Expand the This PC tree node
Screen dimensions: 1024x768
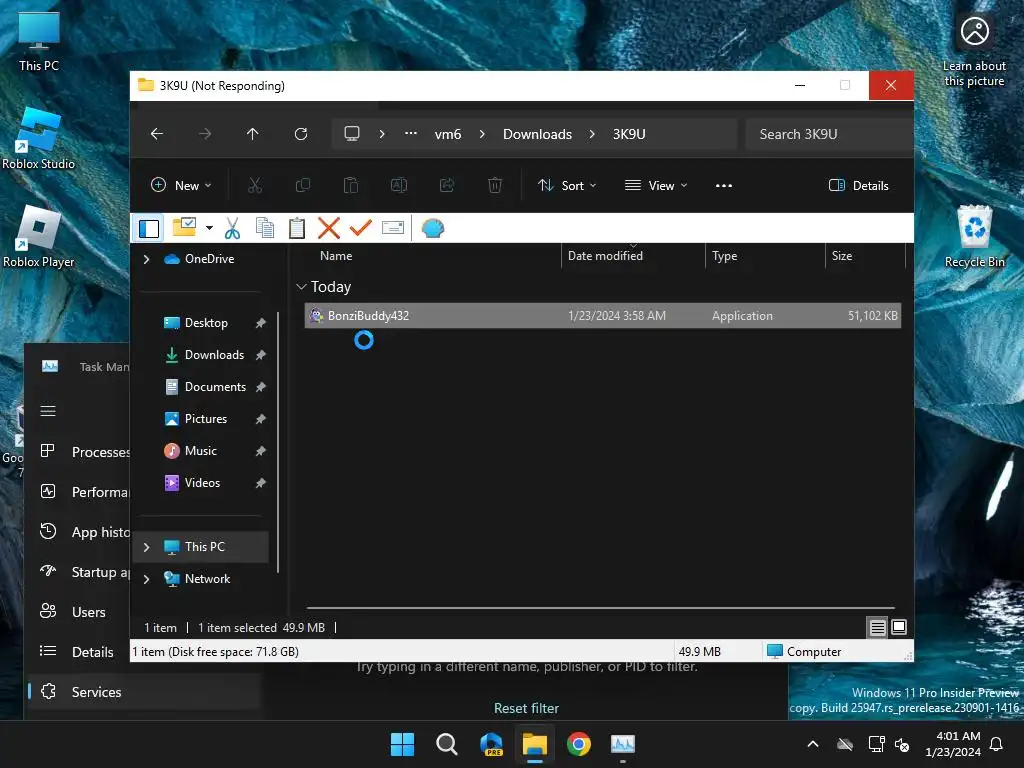click(x=147, y=547)
